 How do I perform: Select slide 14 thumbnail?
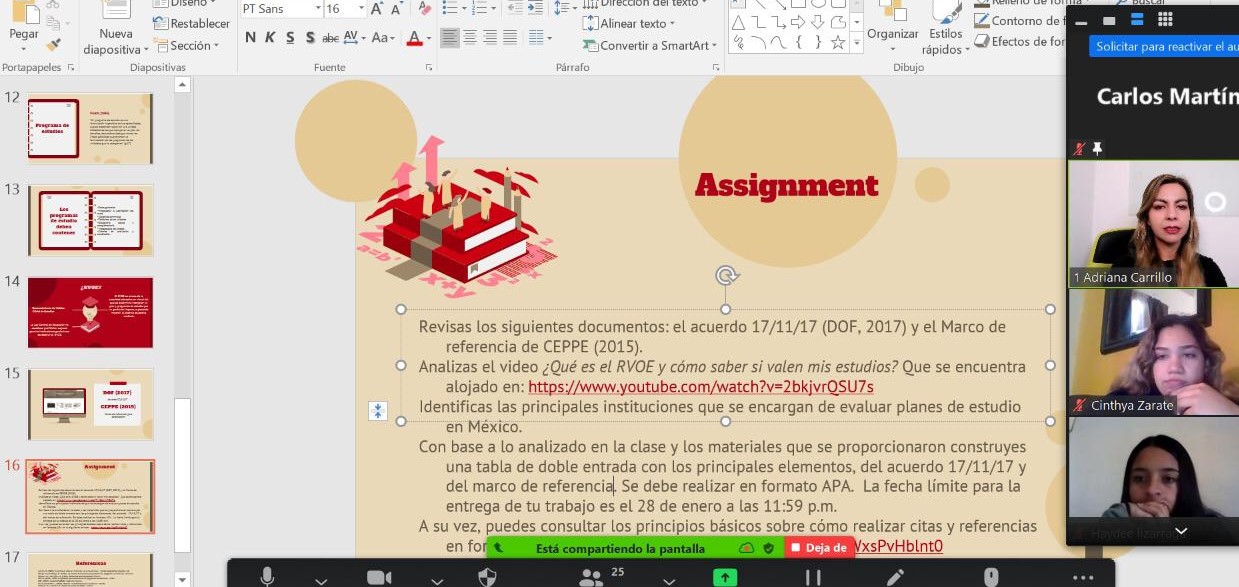(90, 313)
